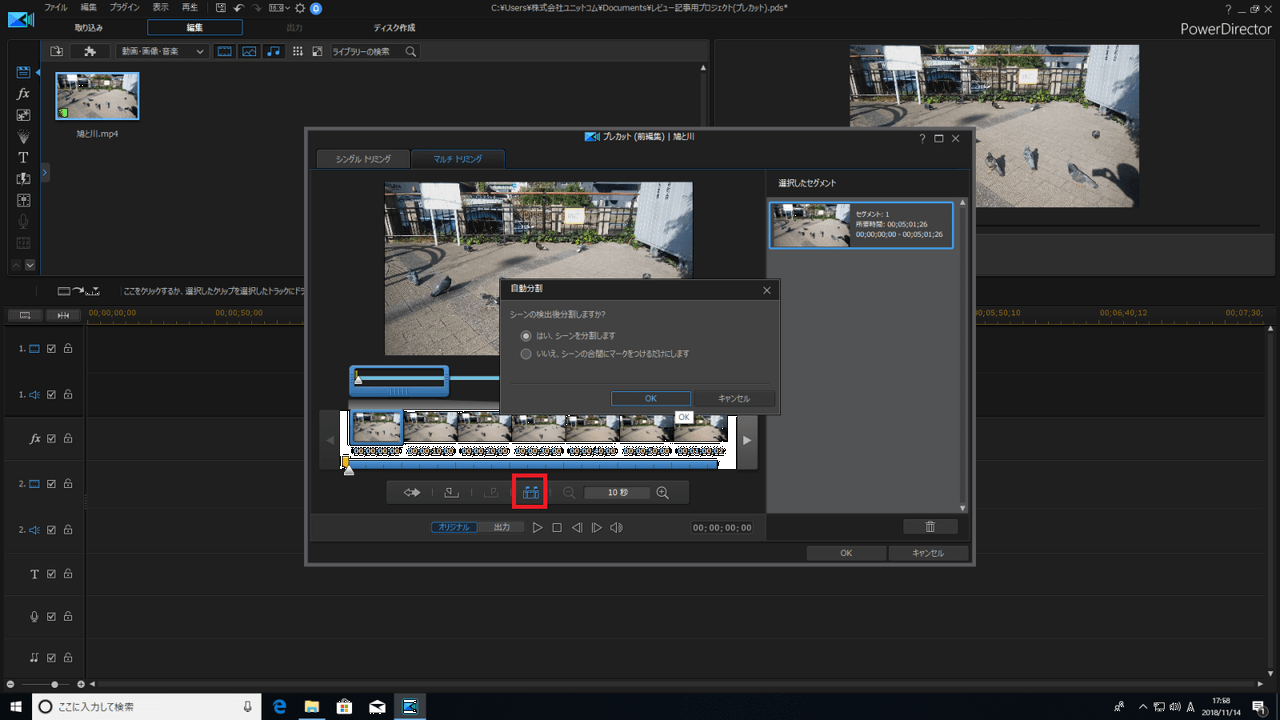Select 'はい、シーンを分割します' radio option
Image resolution: width=1280 pixels, height=720 pixels.
526,336
